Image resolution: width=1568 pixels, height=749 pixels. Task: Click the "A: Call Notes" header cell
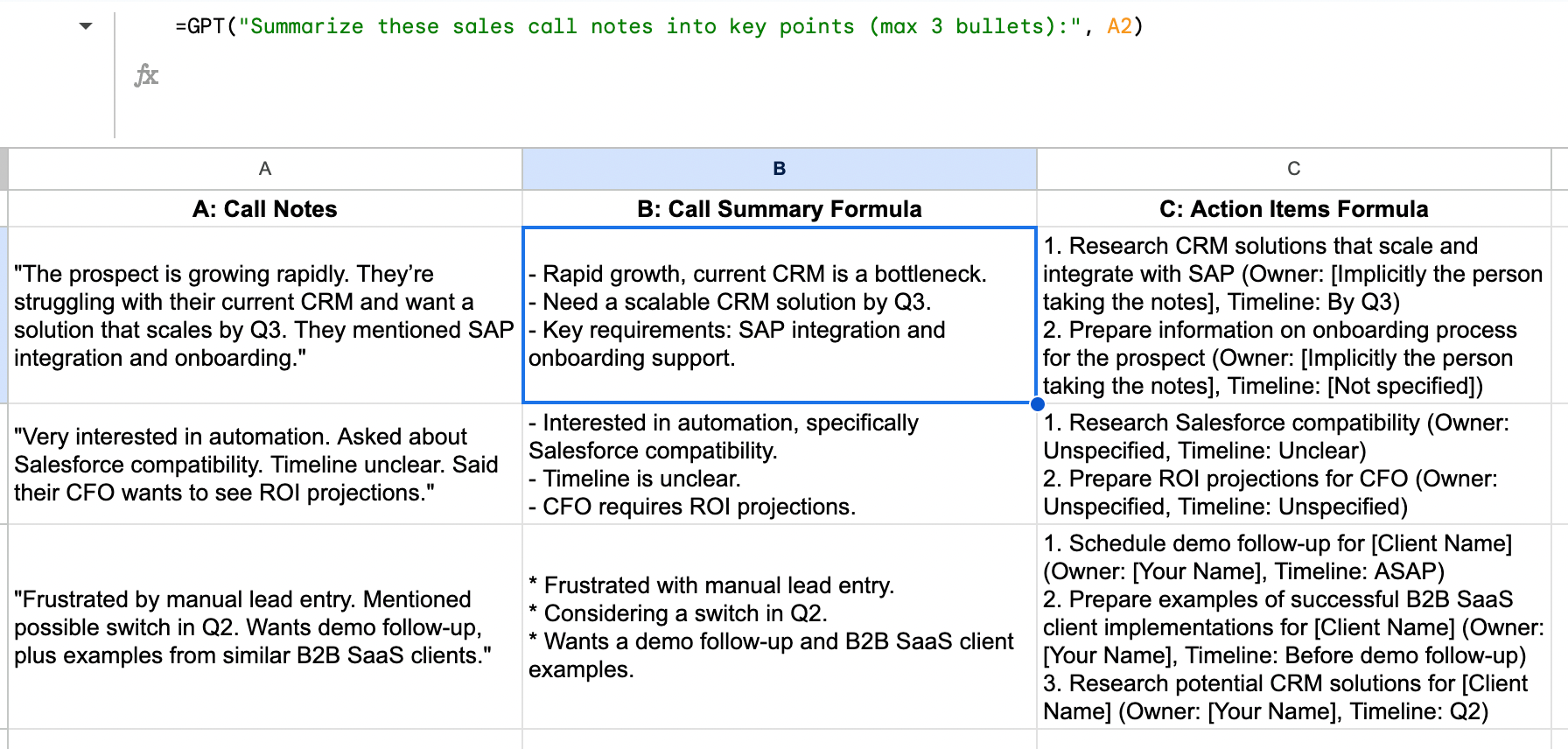coord(265,209)
